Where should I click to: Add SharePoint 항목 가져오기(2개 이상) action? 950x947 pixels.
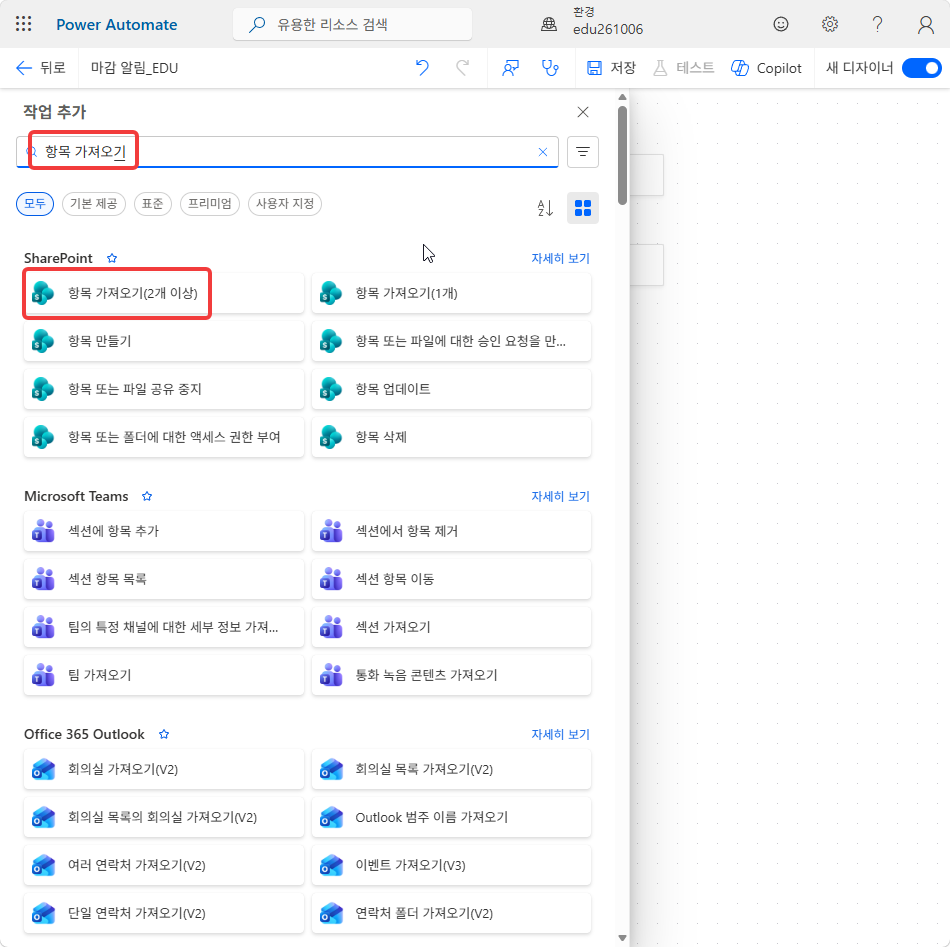pyautogui.click(x=164, y=293)
